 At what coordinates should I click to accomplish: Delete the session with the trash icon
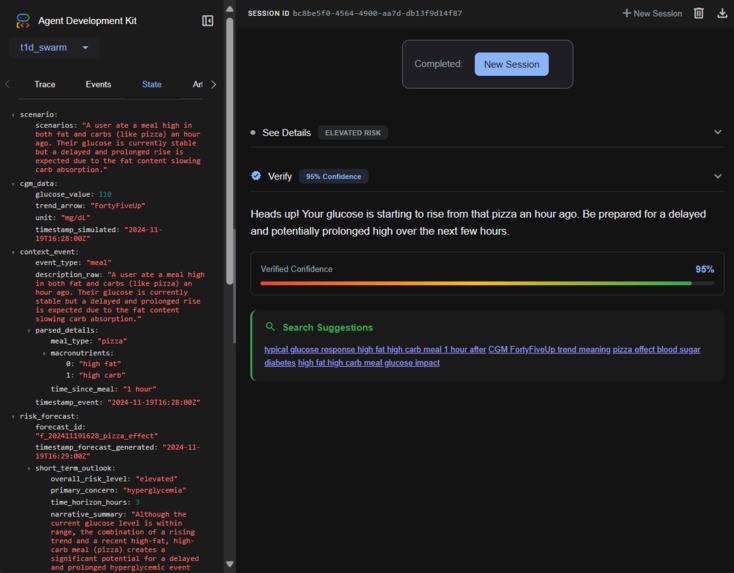tap(698, 13)
